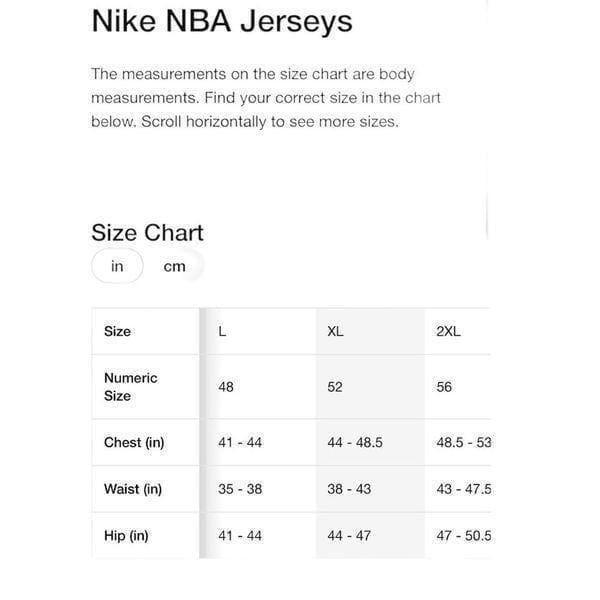Click the Numeric Size row label
Image resolution: width=600 pixels, height=600 pixels.
point(130,387)
